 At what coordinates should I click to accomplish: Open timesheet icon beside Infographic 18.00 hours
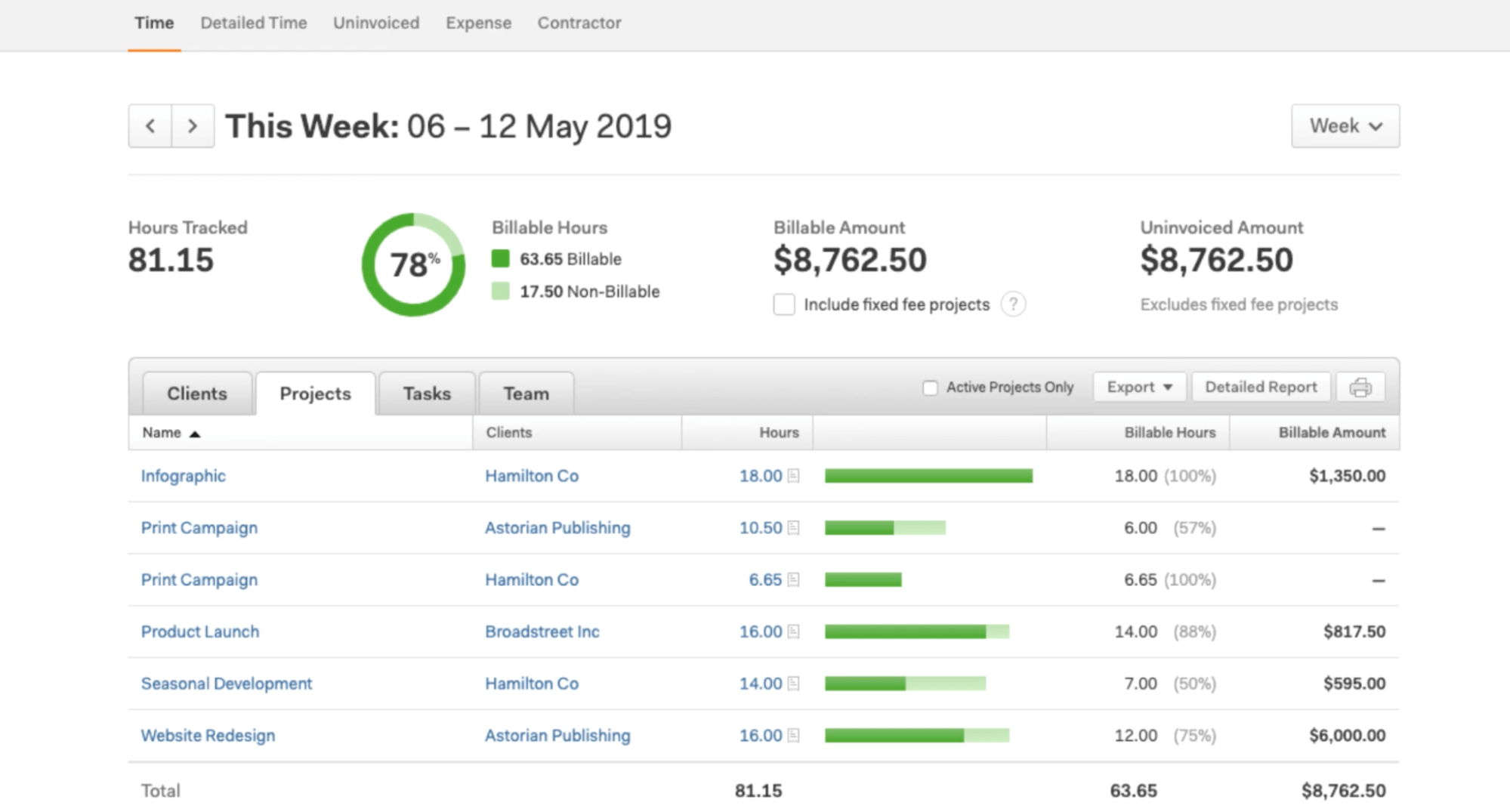(x=793, y=476)
